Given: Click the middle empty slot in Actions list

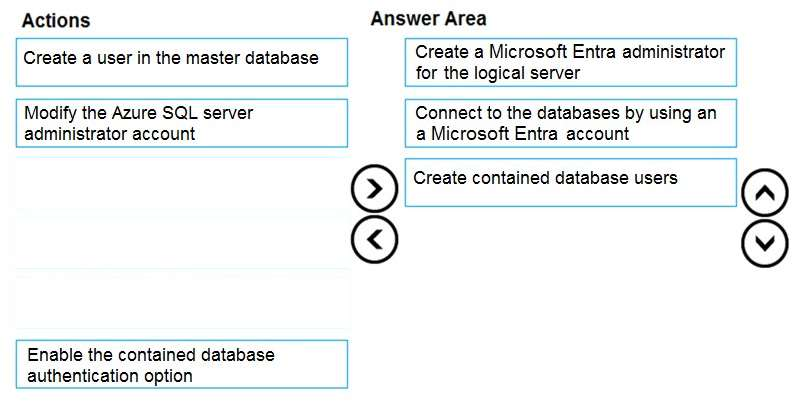Looking at the screenshot, I should pyautogui.click(x=182, y=243).
